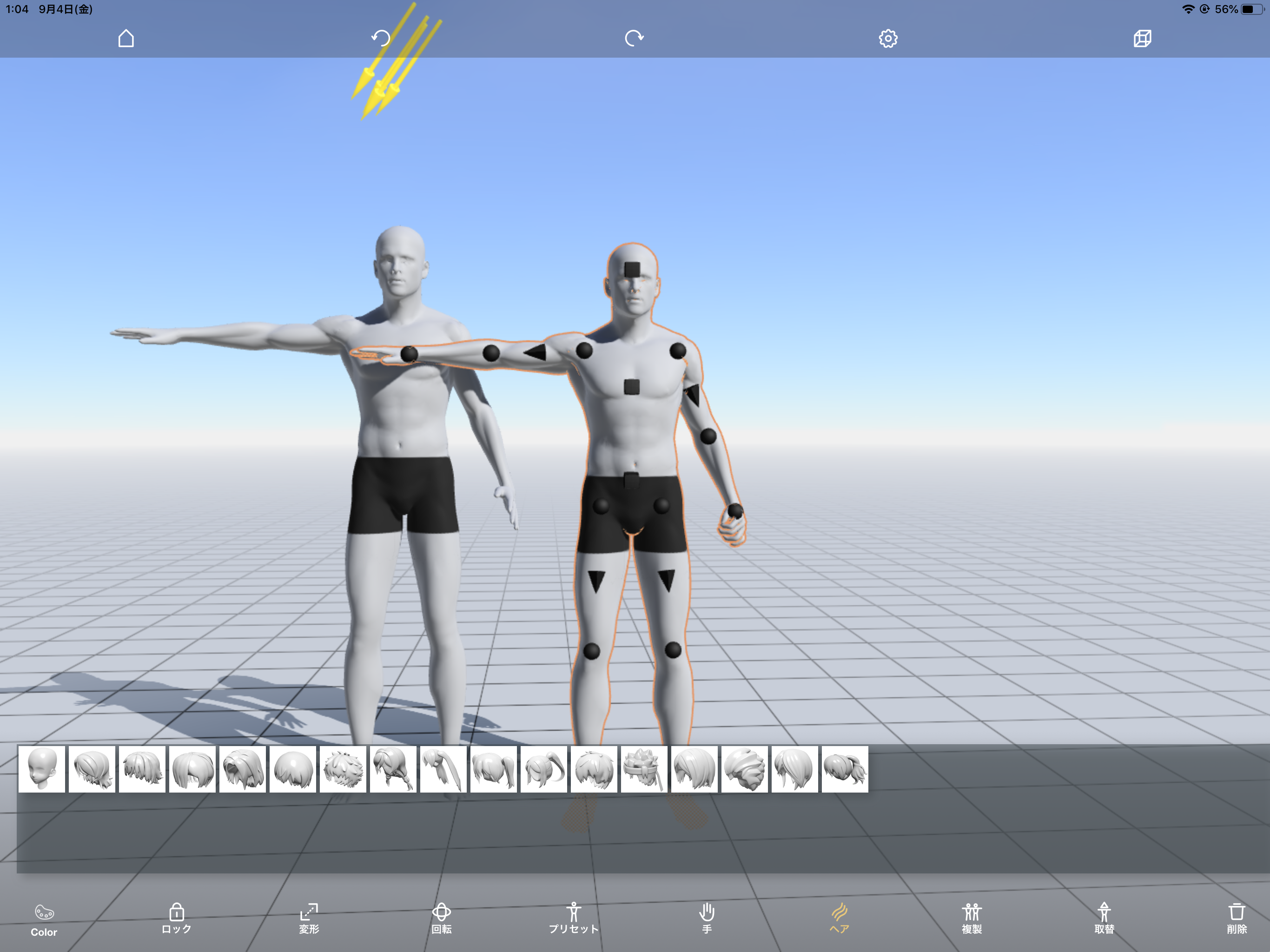
Task: Choose the second hair thumbnail, short swept style
Action: click(92, 769)
